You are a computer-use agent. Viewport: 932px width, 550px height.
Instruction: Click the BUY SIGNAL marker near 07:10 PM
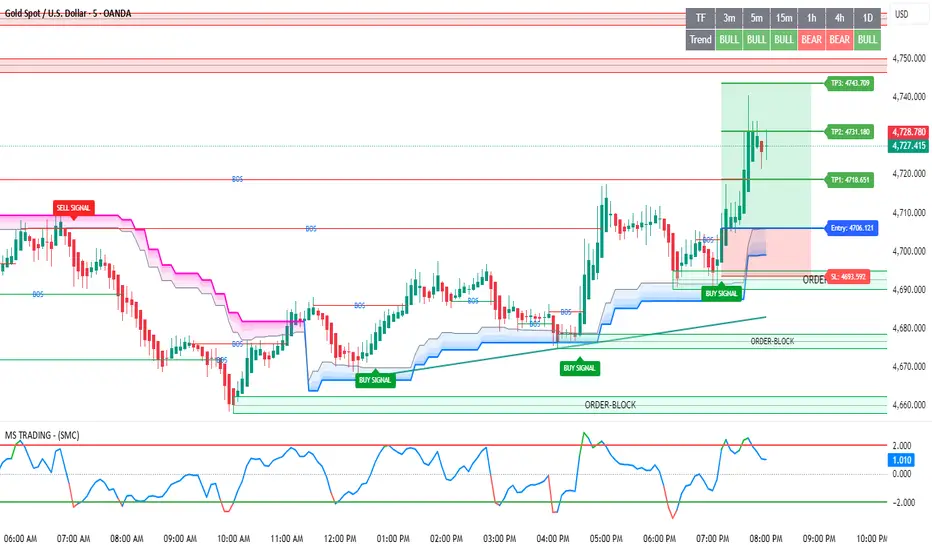pyautogui.click(x=722, y=294)
